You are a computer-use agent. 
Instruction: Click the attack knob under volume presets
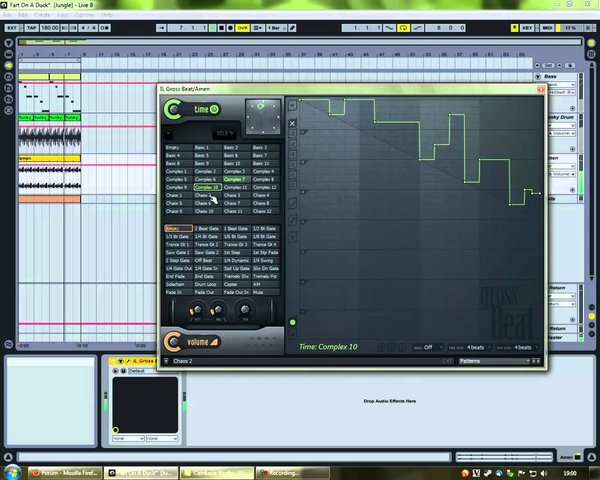click(x=197, y=310)
